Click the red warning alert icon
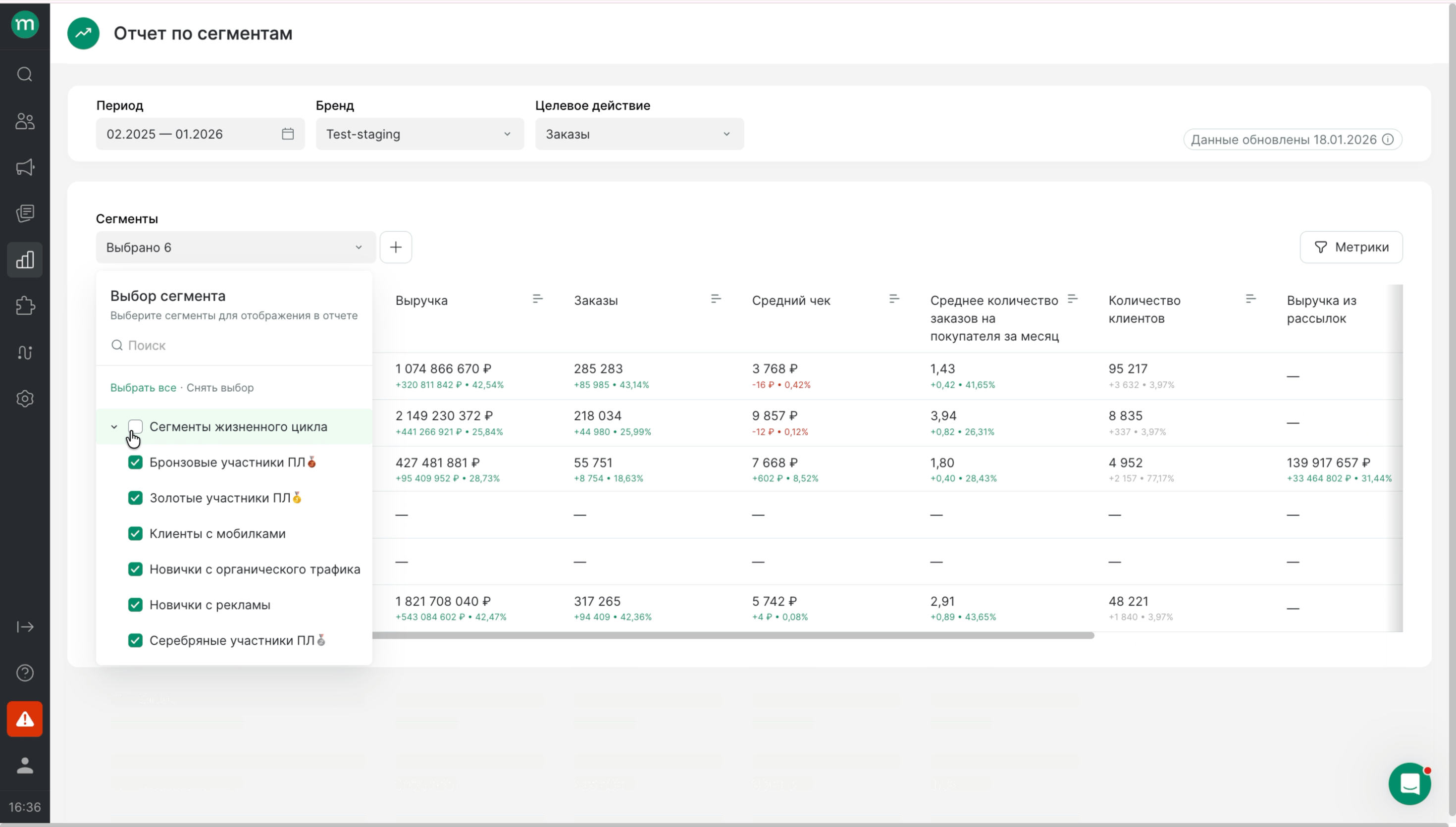Screen dimensions: 1456x827 click(x=24, y=719)
